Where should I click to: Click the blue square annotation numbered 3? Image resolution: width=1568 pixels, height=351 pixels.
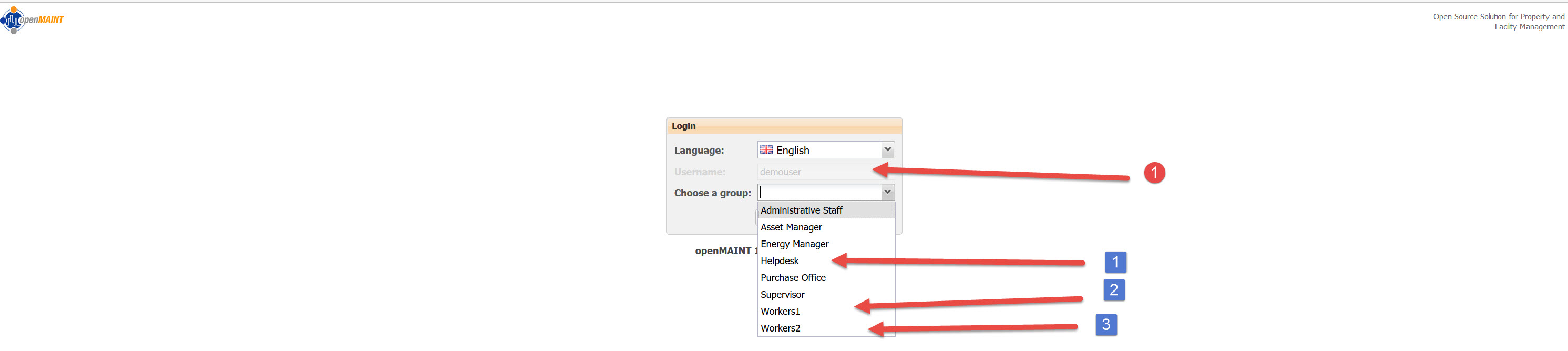coord(1105,324)
